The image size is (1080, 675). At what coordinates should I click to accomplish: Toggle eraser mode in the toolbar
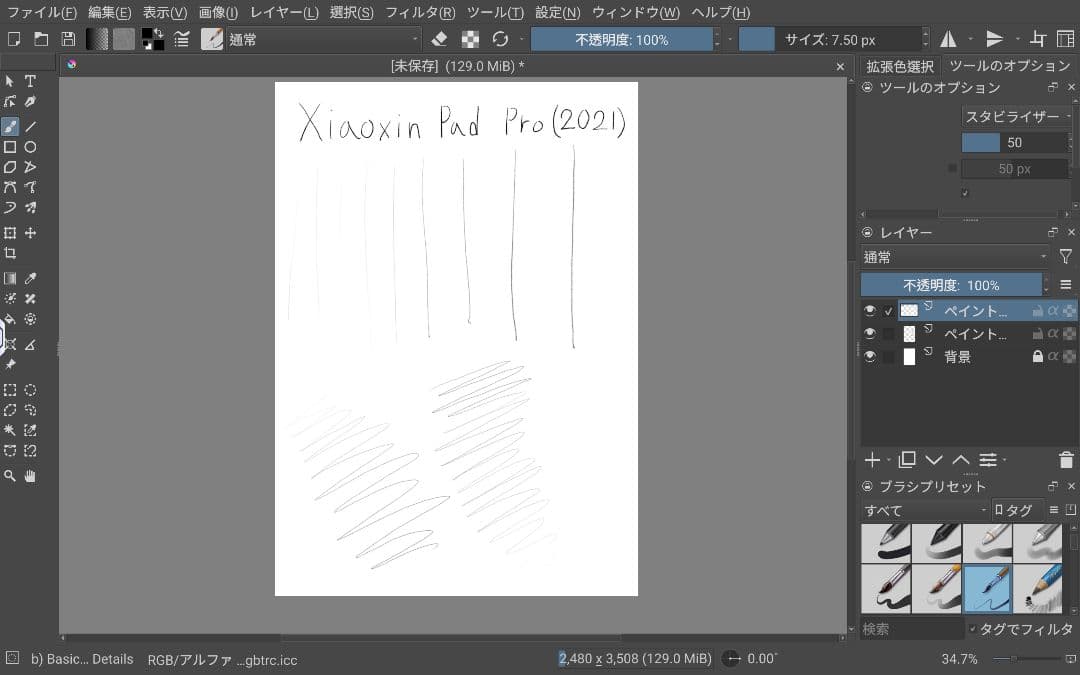(440, 40)
